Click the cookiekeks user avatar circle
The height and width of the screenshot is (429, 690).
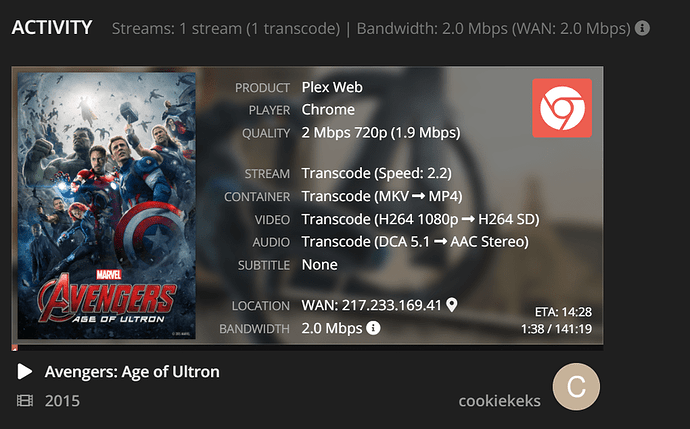coord(577,390)
